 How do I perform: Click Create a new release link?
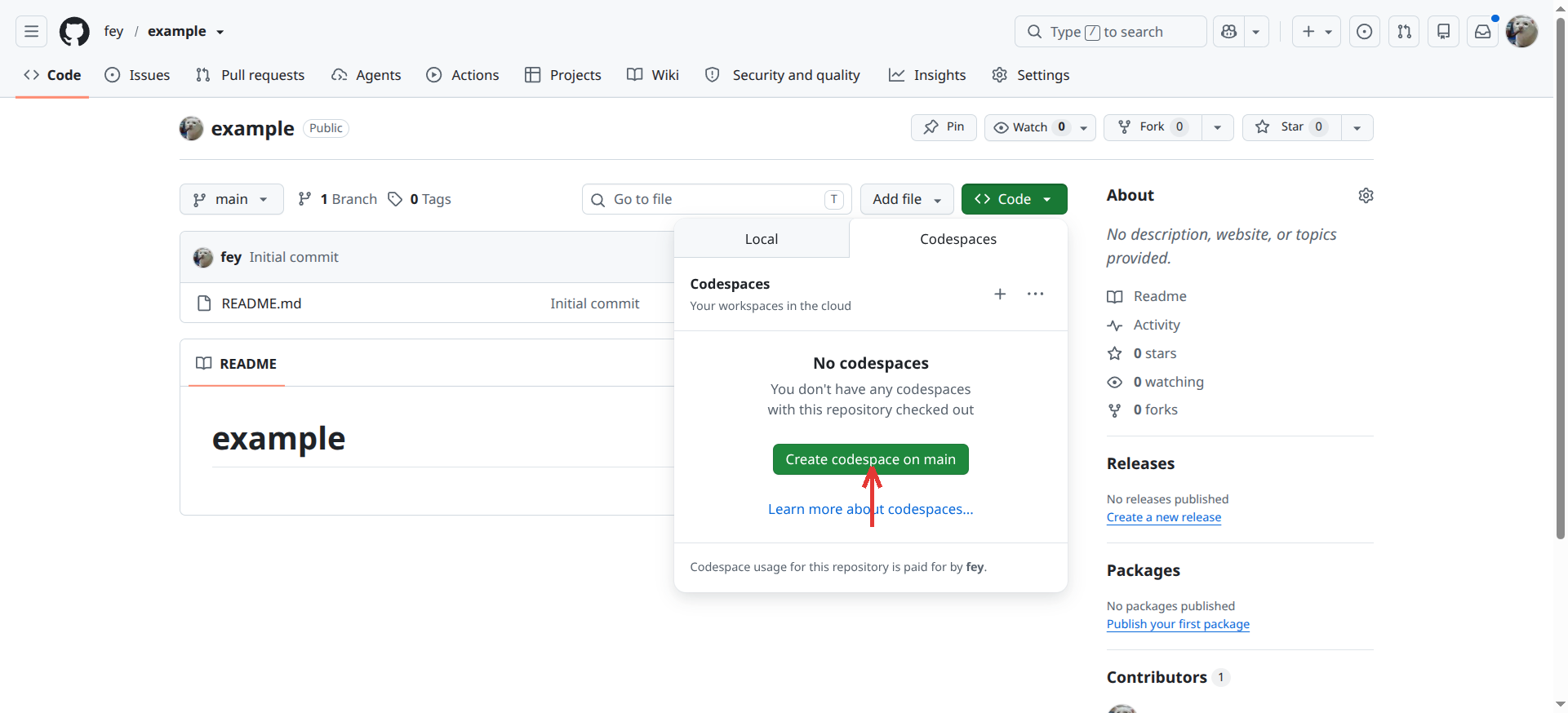[1164, 517]
